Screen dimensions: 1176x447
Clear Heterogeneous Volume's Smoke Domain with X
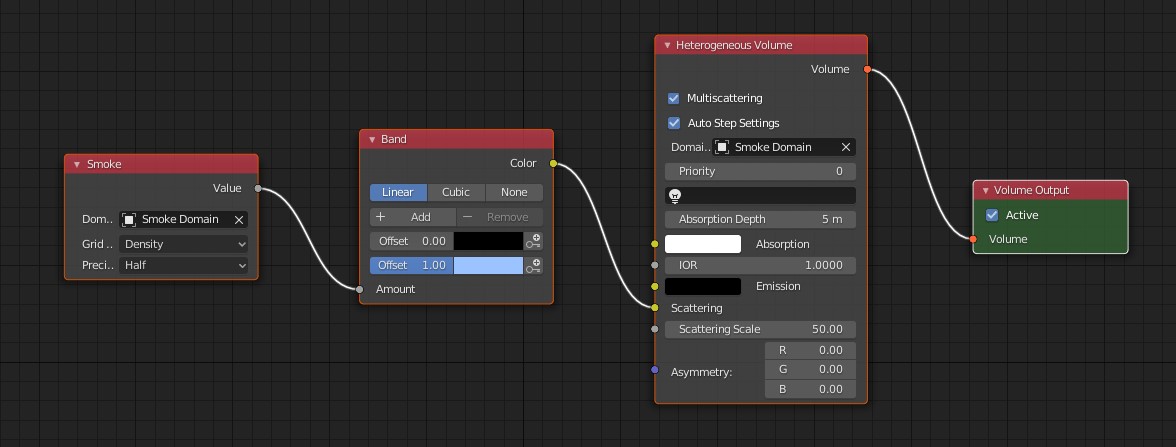pos(846,147)
